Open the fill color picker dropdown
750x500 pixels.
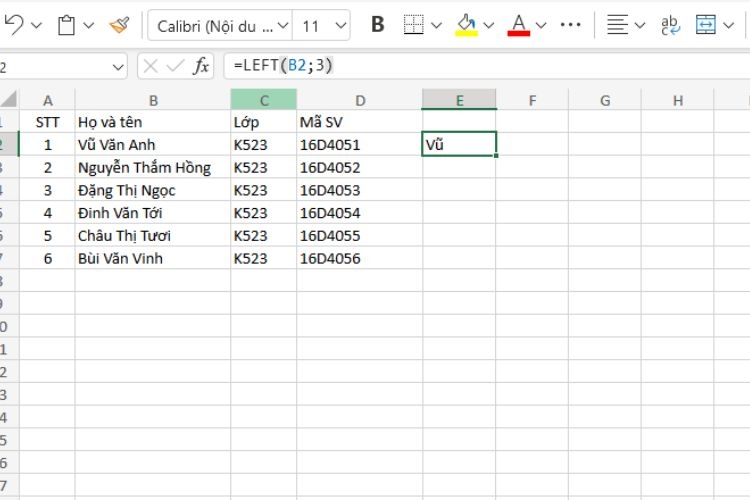point(488,25)
